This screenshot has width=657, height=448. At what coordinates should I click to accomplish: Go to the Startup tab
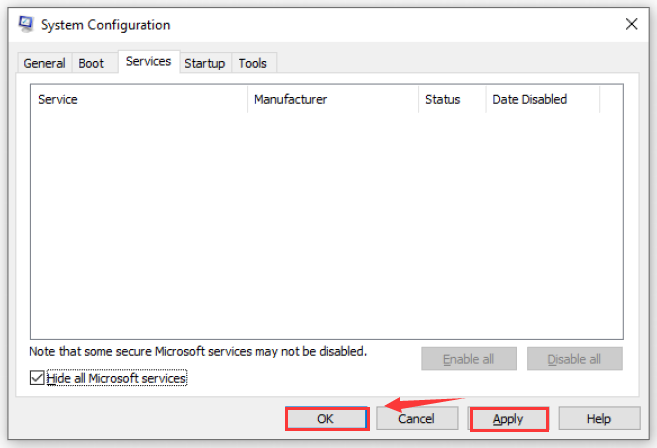pos(205,63)
